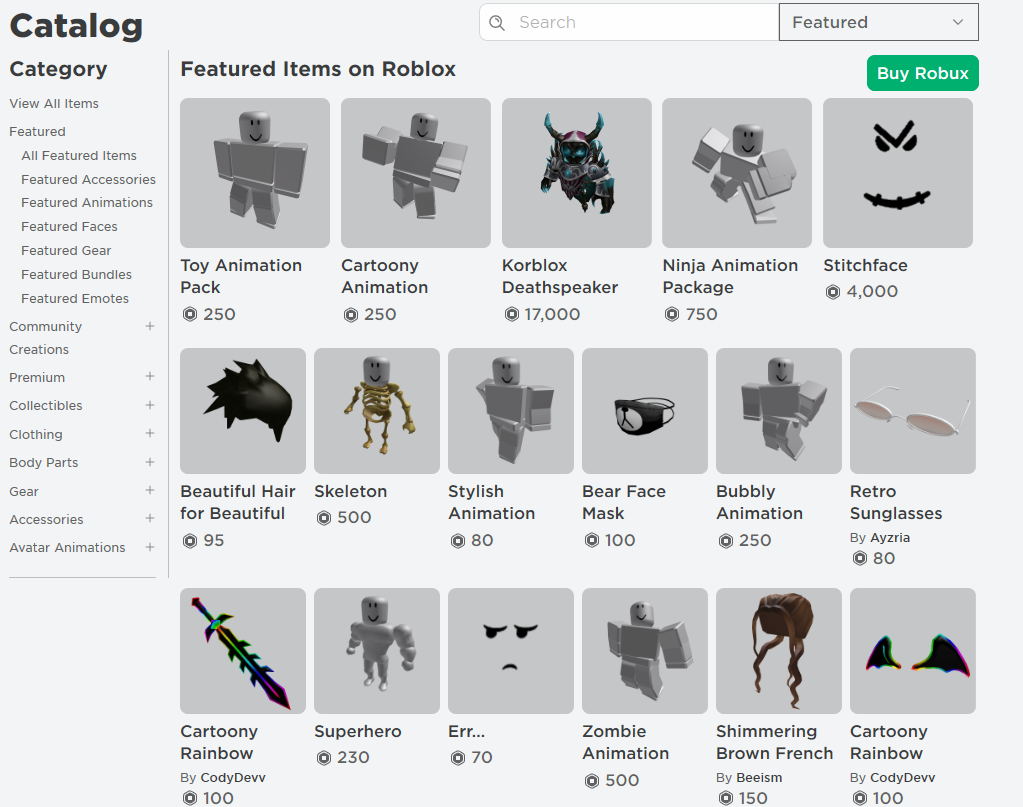Open creator Beeism's profile link
Viewport: 1023px width, 807px height.
click(759, 778)
